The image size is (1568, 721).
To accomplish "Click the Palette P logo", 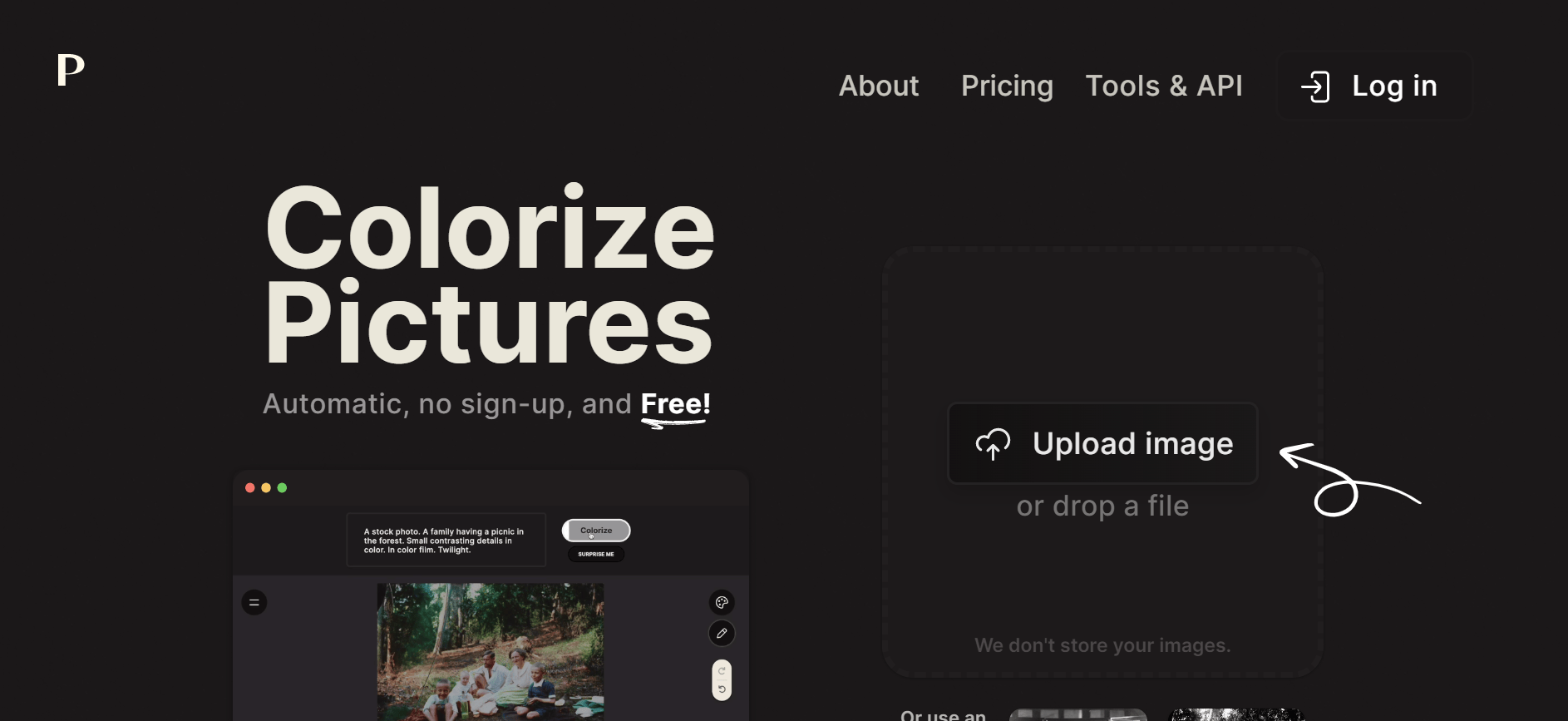I will pyautogui.click(x=71, y=70).
